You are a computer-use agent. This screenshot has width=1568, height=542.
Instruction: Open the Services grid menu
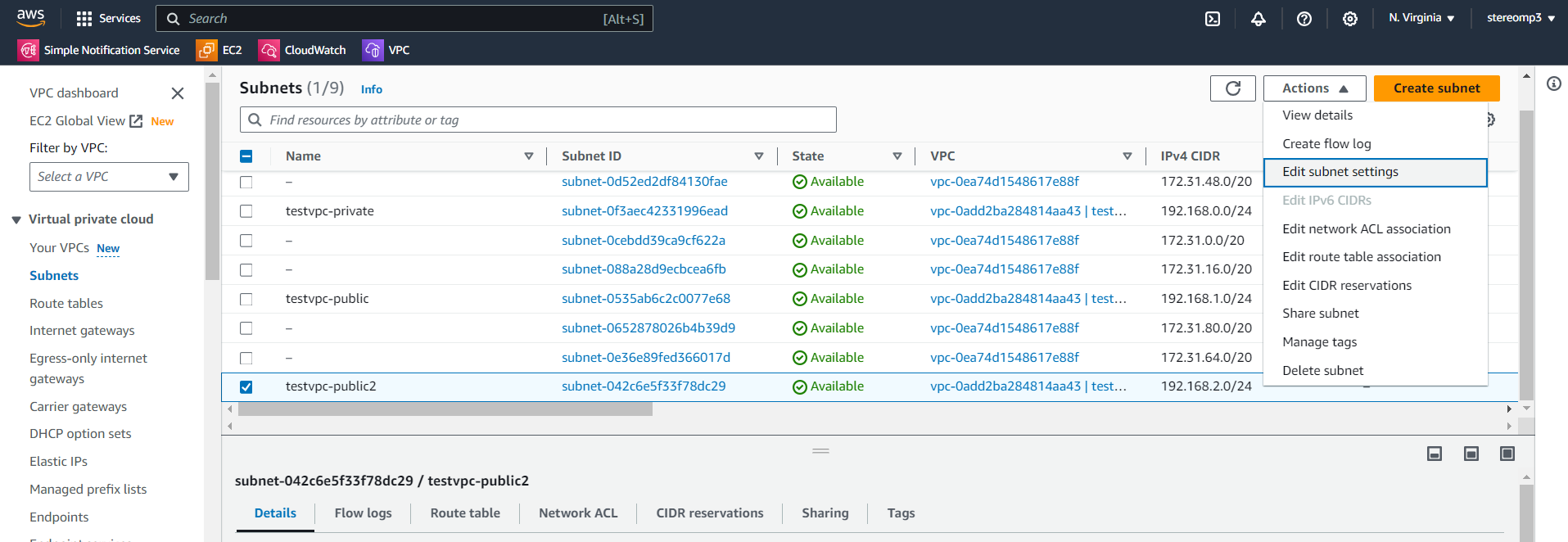pos(108,18)
